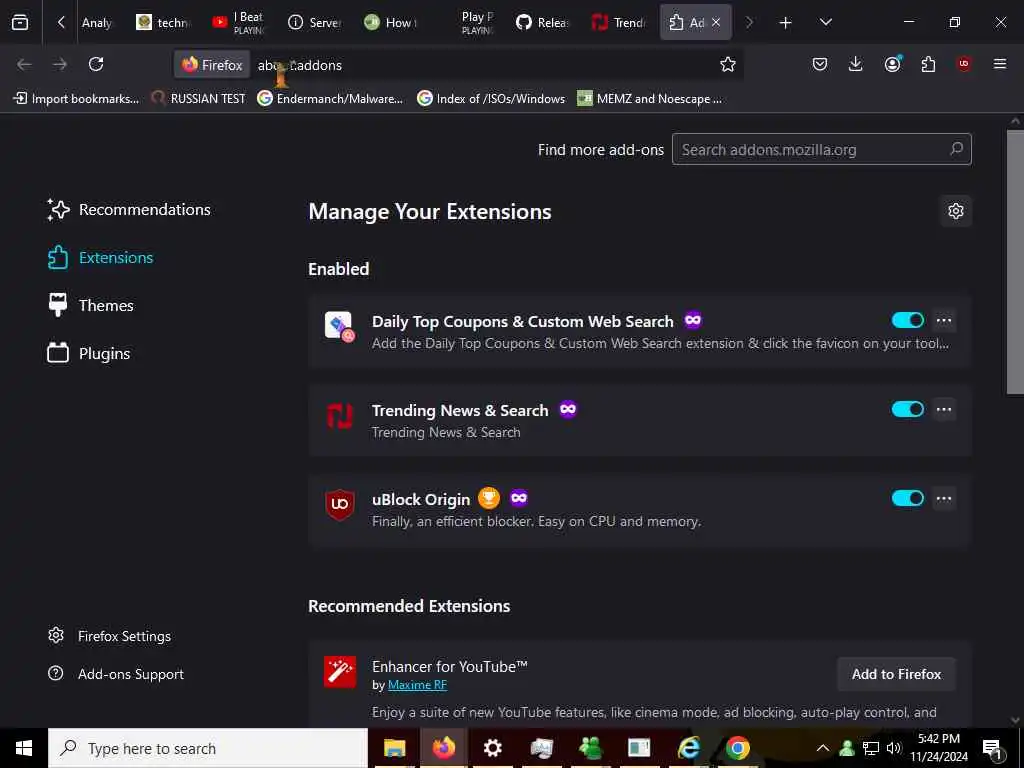This screenshot has height=768, width=1024.
Task: Go forward one page
Action: (60, 64)
